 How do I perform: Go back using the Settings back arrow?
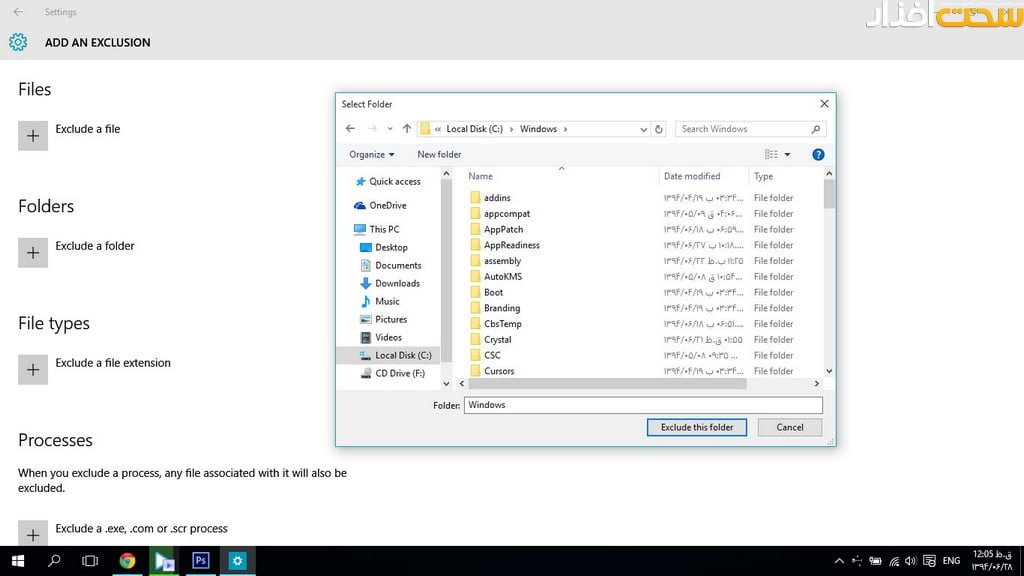pyautogui.click(x=18, y=12)
